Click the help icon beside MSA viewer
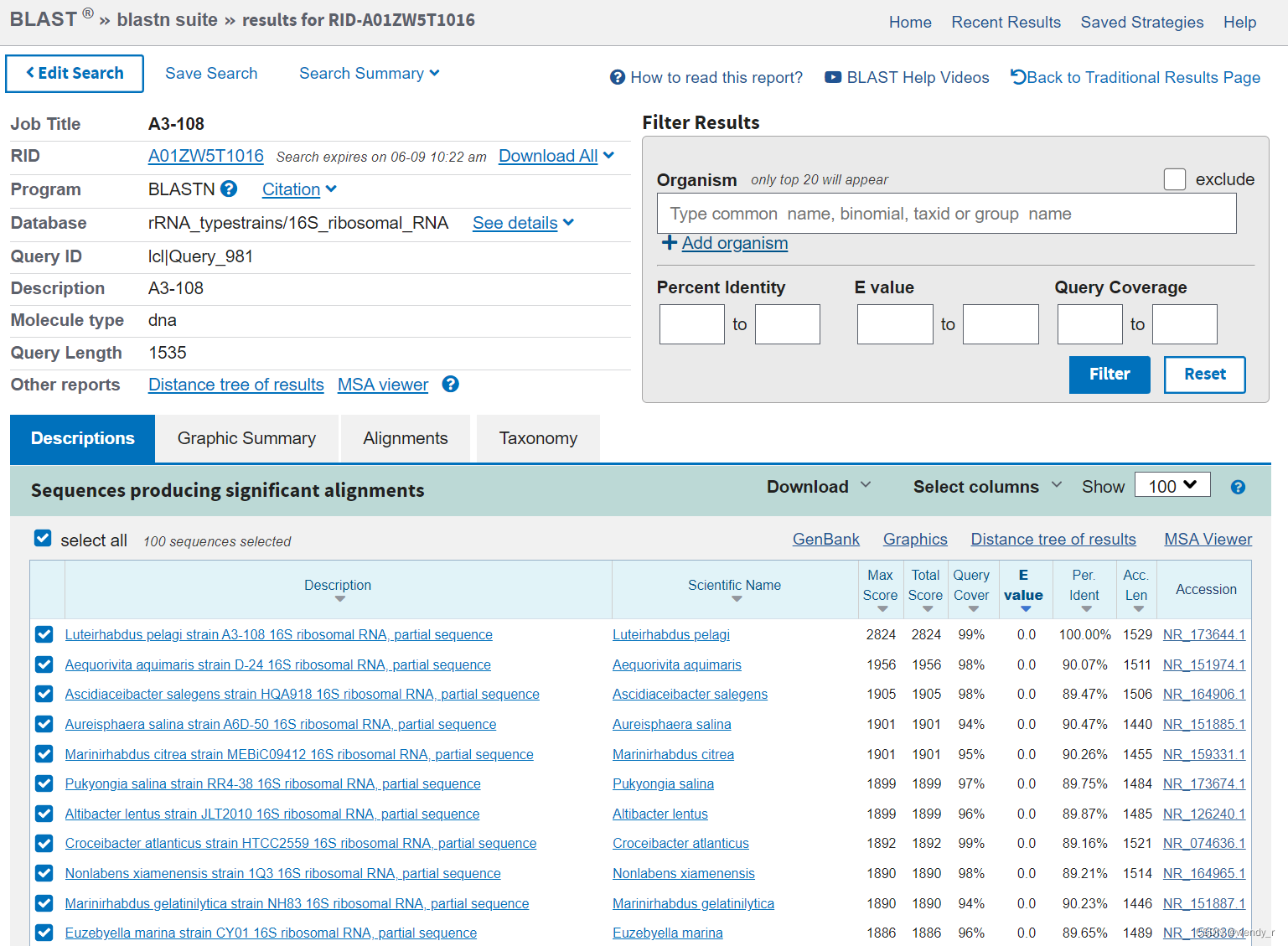1288x946 pixels. coord(451,385)
